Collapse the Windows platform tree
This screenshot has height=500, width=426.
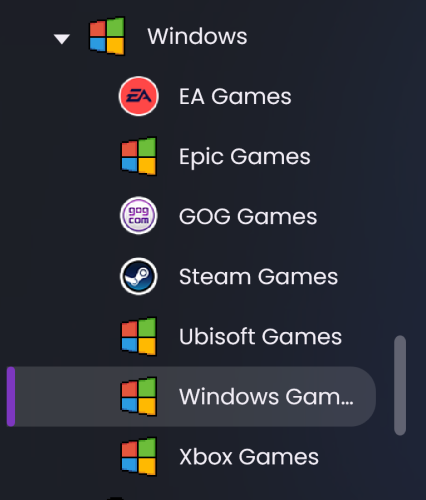(x=62, y=39)
